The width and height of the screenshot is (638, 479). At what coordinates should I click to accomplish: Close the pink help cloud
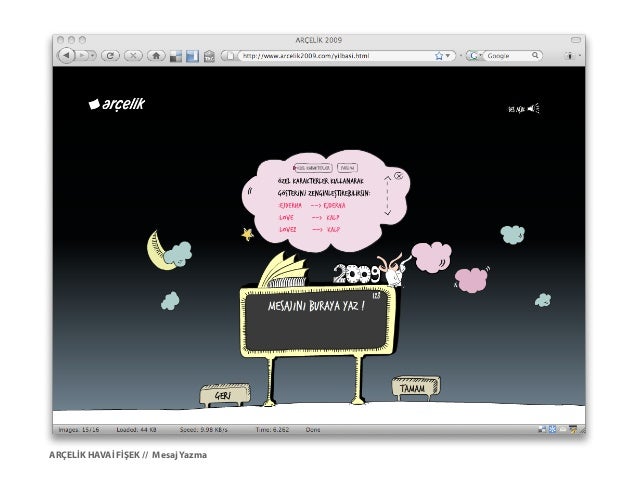[398, 176]
